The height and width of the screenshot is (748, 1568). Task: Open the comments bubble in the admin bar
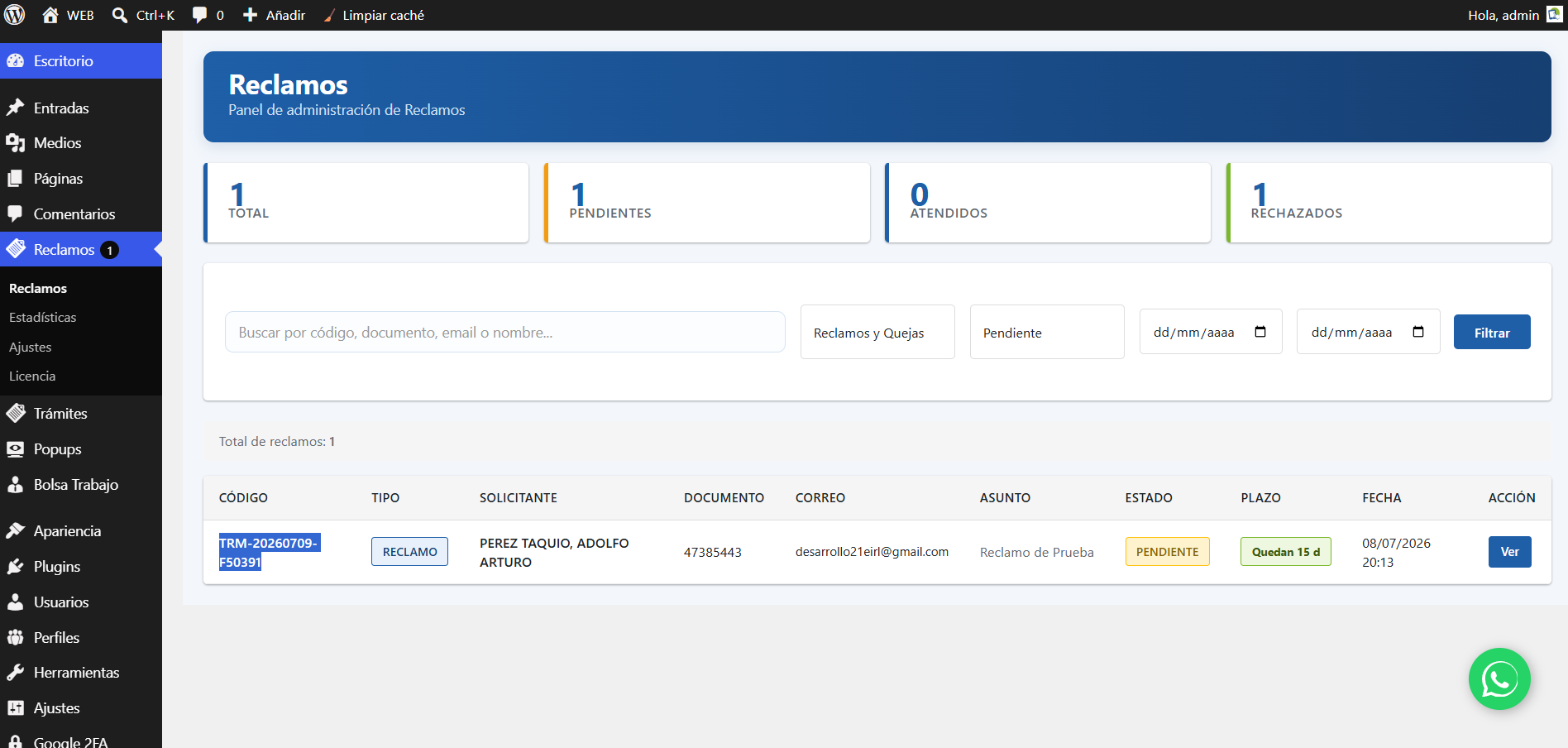pyautogui.click(x=199, y=15)
